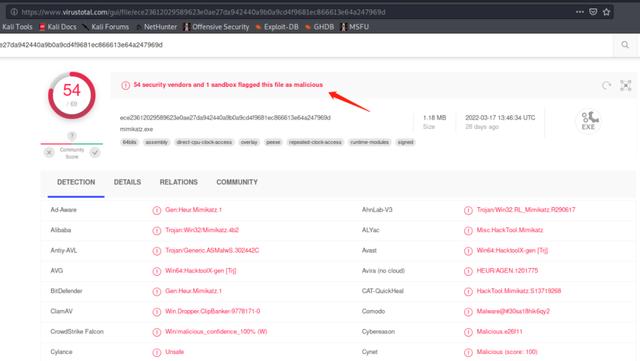Screen dimensions: 640x361
Task: Switch to the RELATIONS tab
Action: [x=178, y=182]
